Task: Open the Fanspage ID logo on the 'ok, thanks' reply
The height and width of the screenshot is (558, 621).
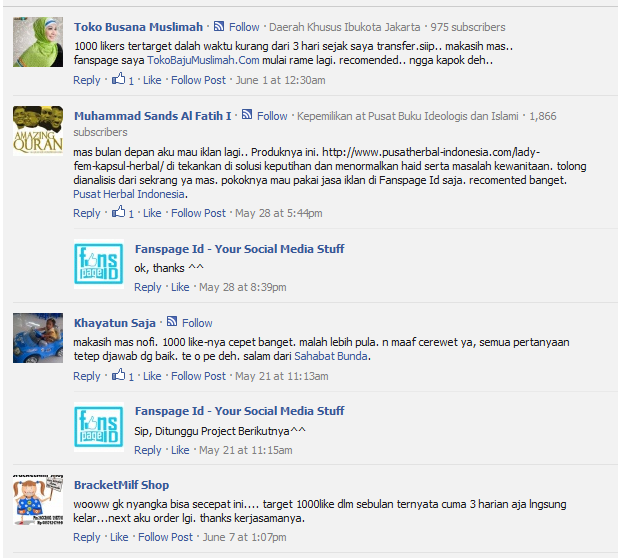Action: [99, 264]
